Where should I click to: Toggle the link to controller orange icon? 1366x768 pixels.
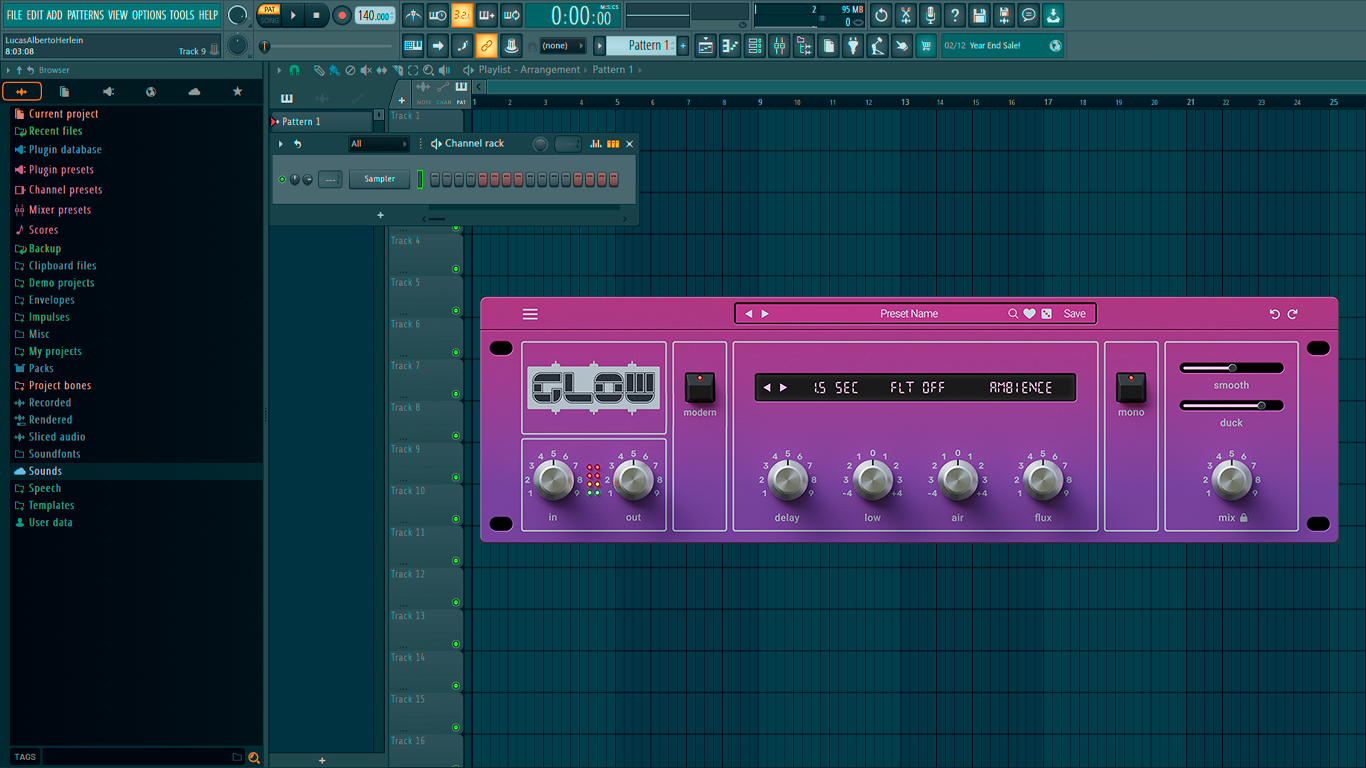pos(487,45)
